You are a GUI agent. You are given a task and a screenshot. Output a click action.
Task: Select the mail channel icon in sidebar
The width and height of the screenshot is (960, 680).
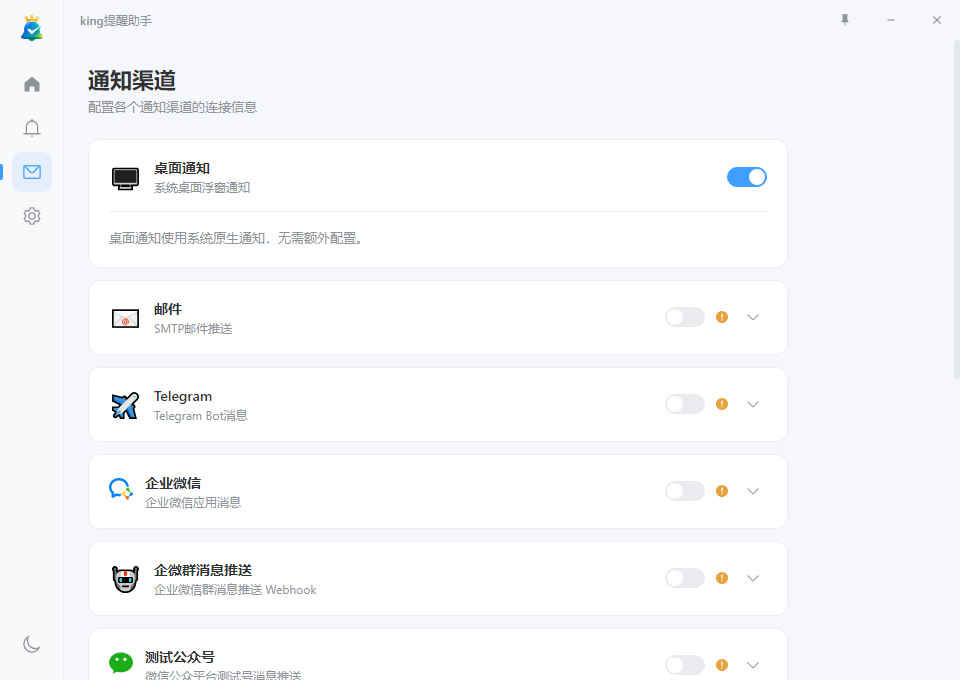coord(31,171)
